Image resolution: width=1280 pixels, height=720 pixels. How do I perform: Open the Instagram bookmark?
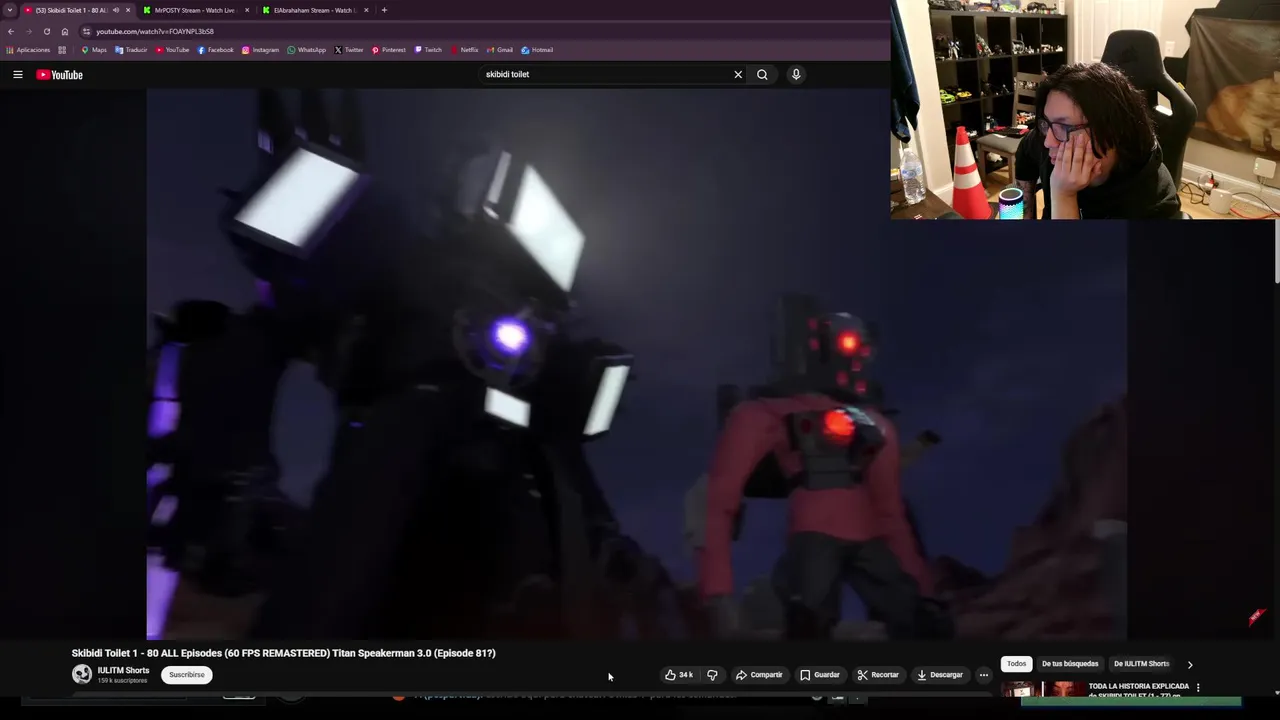pos(260,50)
